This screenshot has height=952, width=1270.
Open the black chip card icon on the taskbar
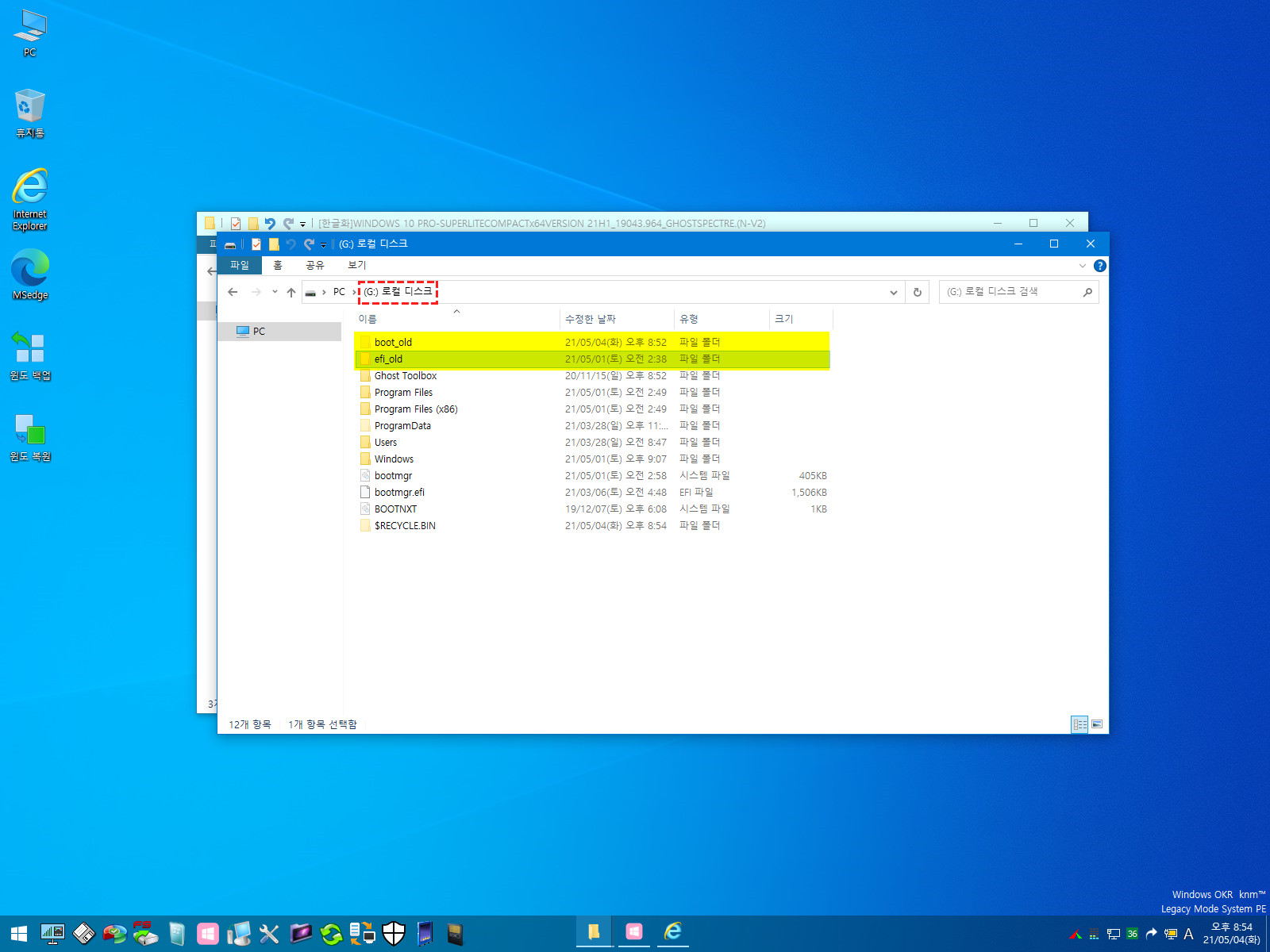[455, 934]
